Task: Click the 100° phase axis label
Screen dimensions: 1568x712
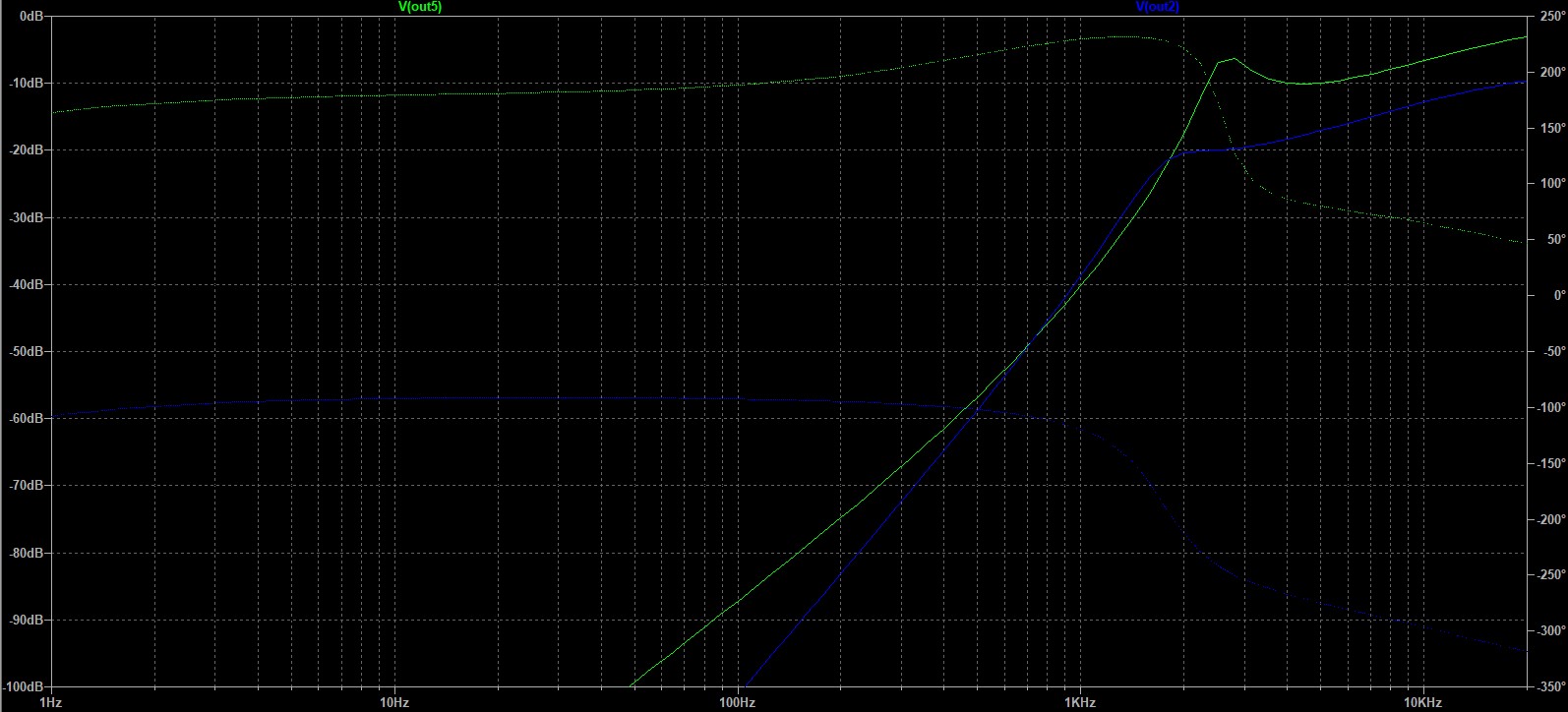Action: coord(1551,183)
